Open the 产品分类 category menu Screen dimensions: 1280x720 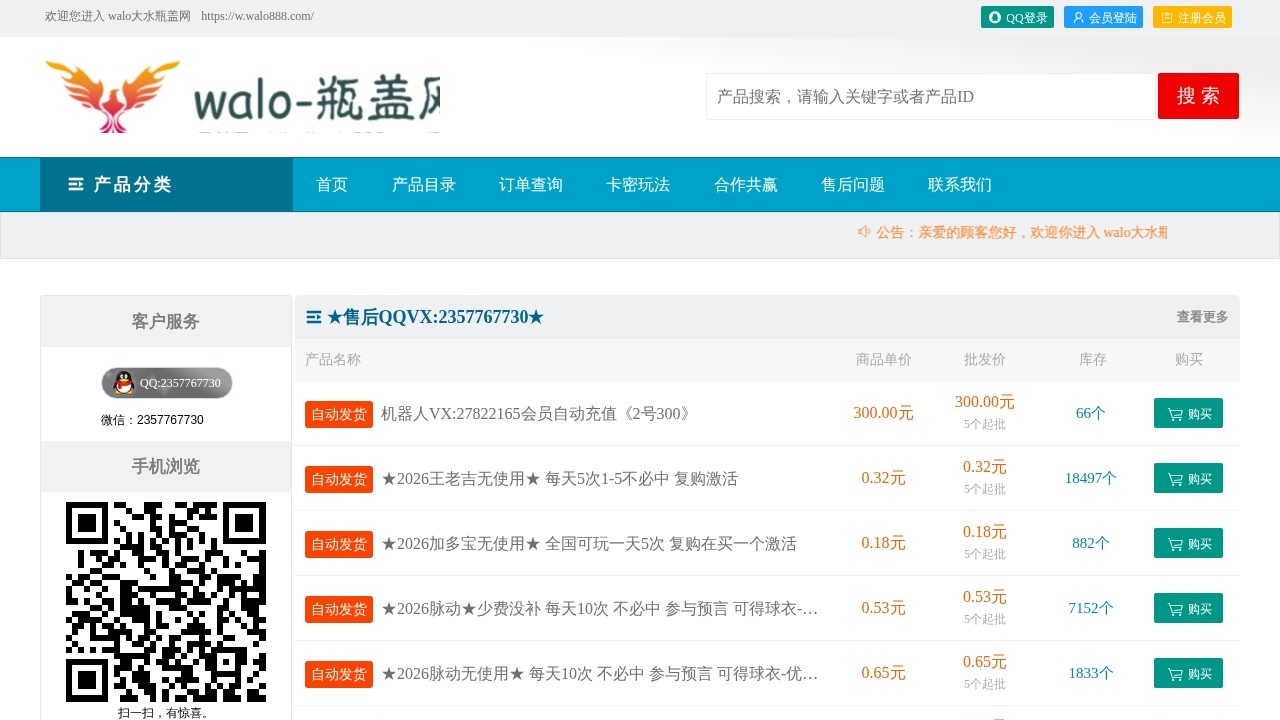coord(166,184)
